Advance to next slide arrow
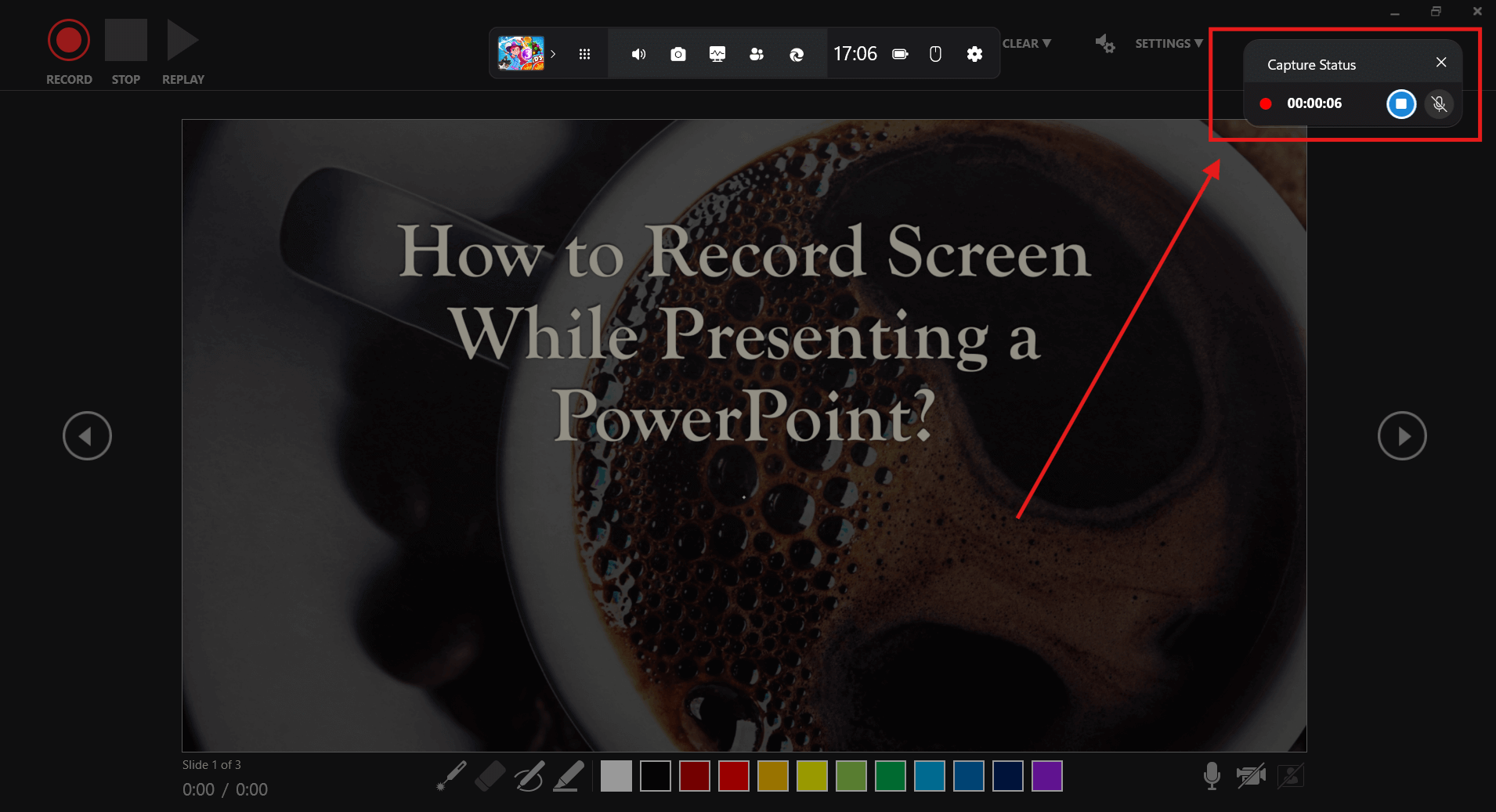The height and width of the screenshot is (812, 1496). [x=1402, y=435]
